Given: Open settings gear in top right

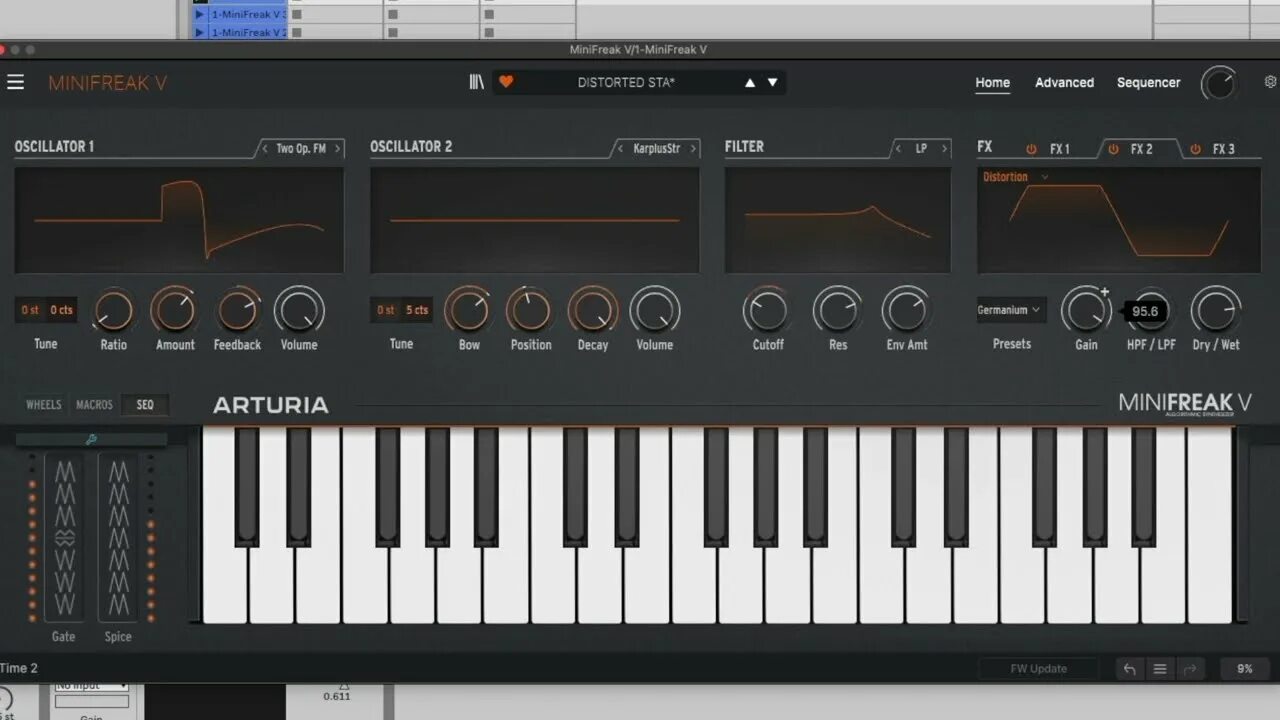Looking at the screenshot, I should click(1270, 82).
